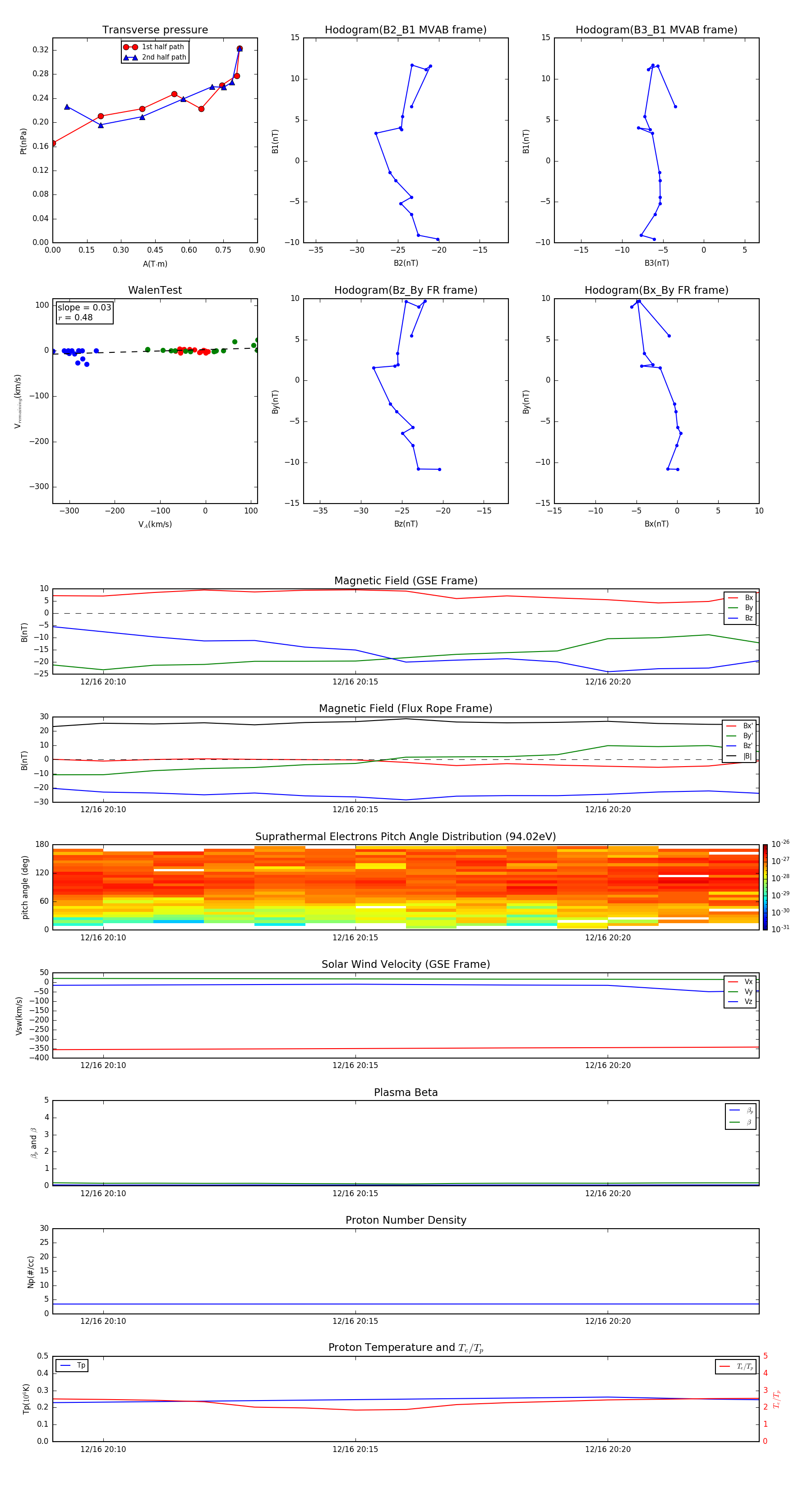This screenshot has height=1489, width=812.
Task: Select Bx' in the flux rope legend
Action: coord(740,726)
